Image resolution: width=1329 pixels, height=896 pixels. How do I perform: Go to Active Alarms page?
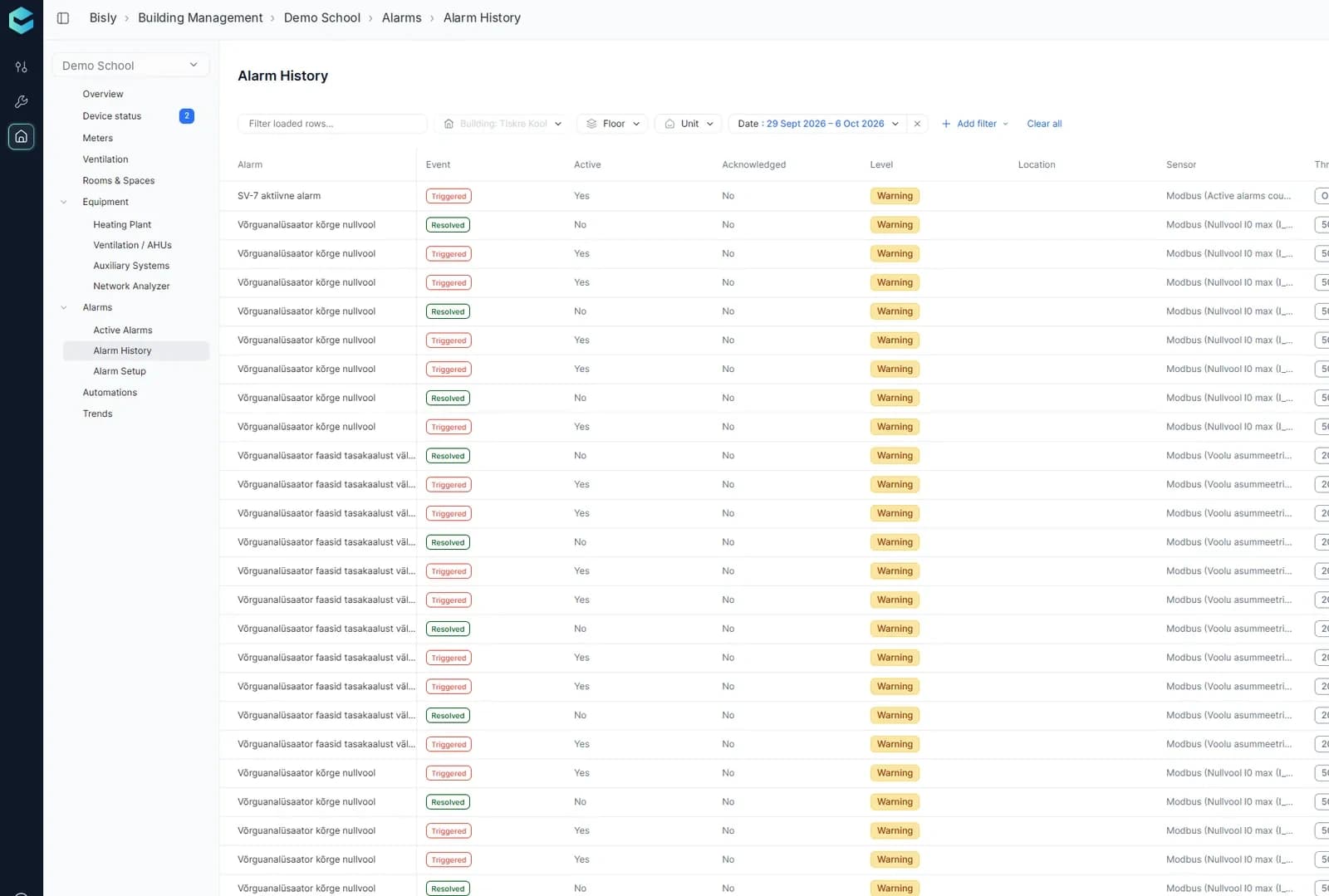click(123, 330)
